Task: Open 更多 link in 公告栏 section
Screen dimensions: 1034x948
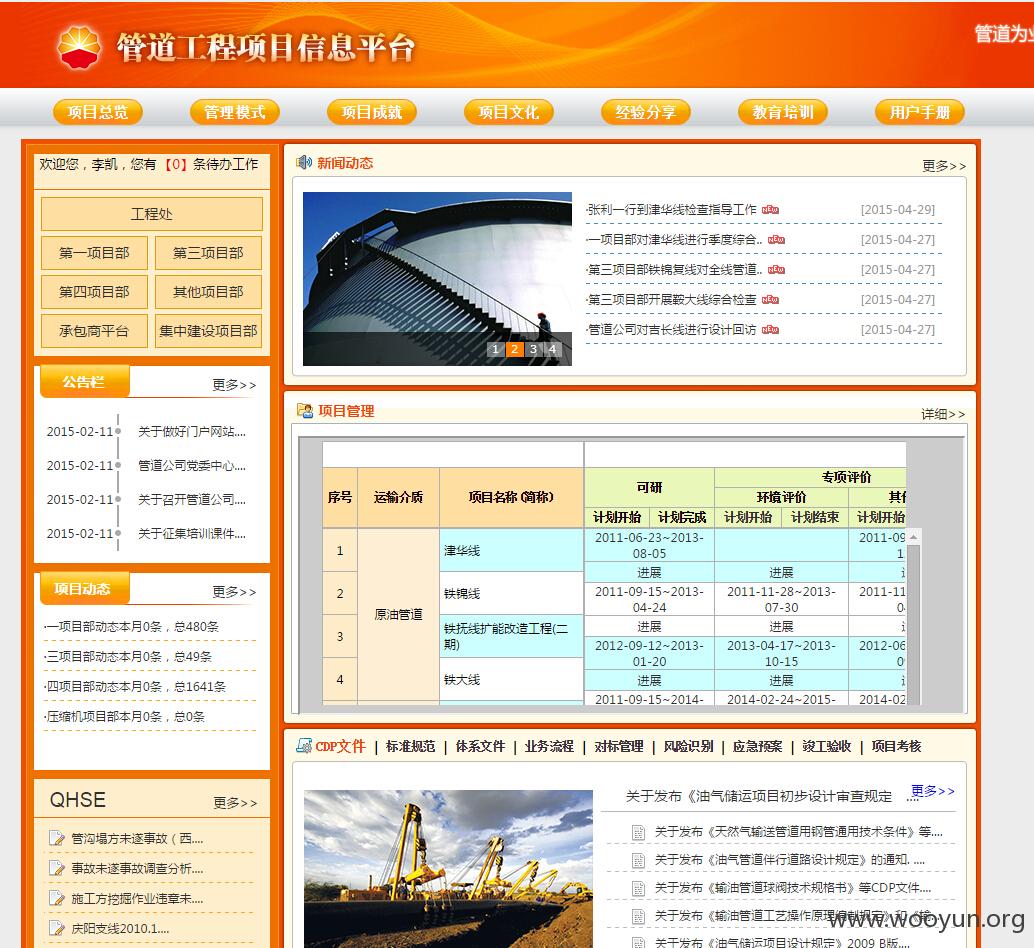Action: click(x=234, y=385)
